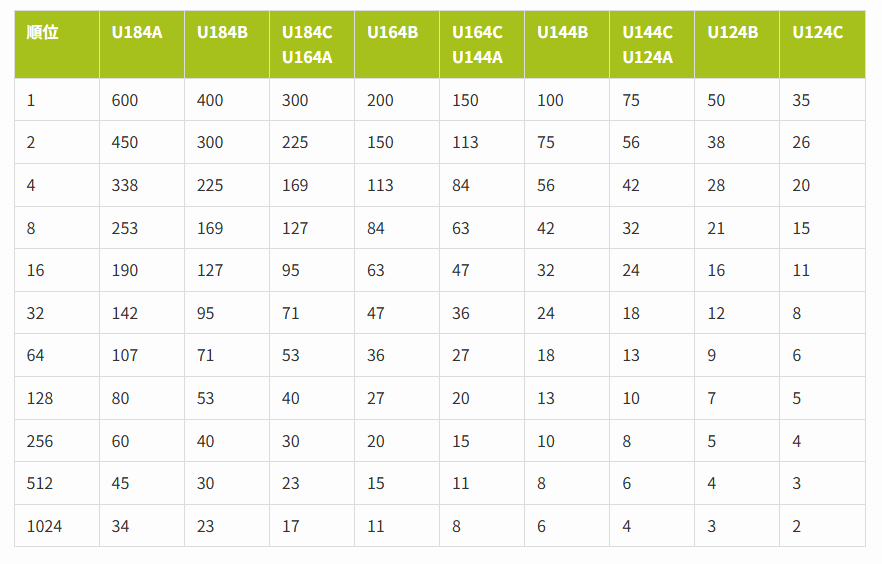The image size is (882, 564).
Task: Click the 256 rank cell
Action: point(40,441)
